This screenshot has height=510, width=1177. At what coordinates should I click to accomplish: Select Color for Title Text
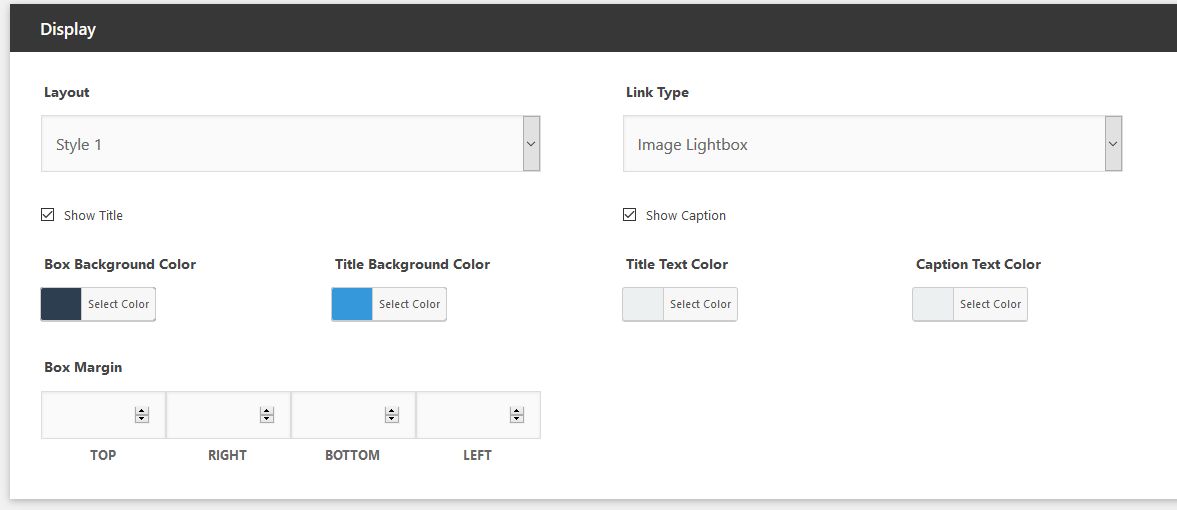pyautogui.click(x=700, y=304)
